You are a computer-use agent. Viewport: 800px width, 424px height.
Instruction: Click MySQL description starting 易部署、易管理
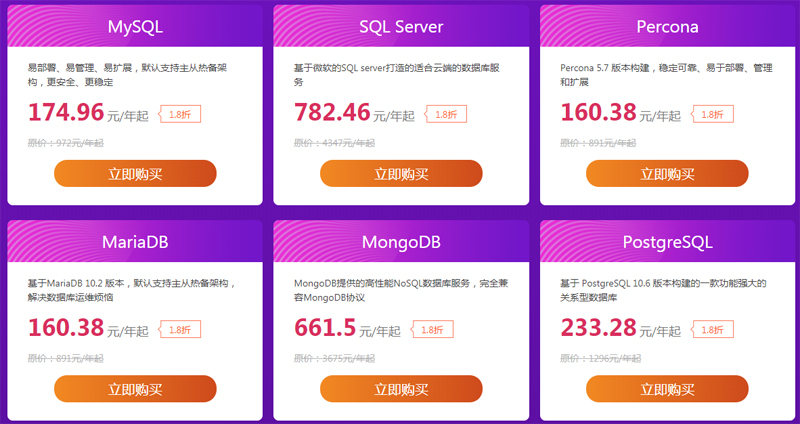(127, 74)
